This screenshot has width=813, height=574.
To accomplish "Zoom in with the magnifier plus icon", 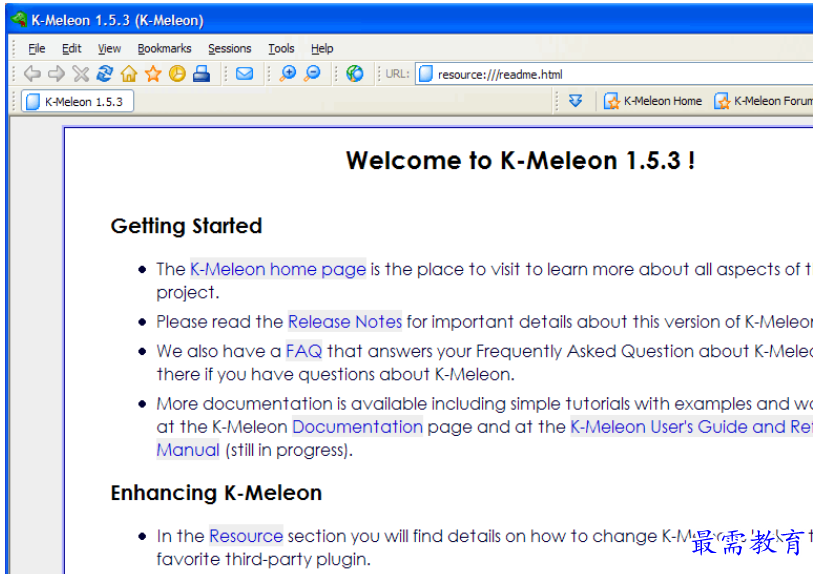I will tap(288, 74).
